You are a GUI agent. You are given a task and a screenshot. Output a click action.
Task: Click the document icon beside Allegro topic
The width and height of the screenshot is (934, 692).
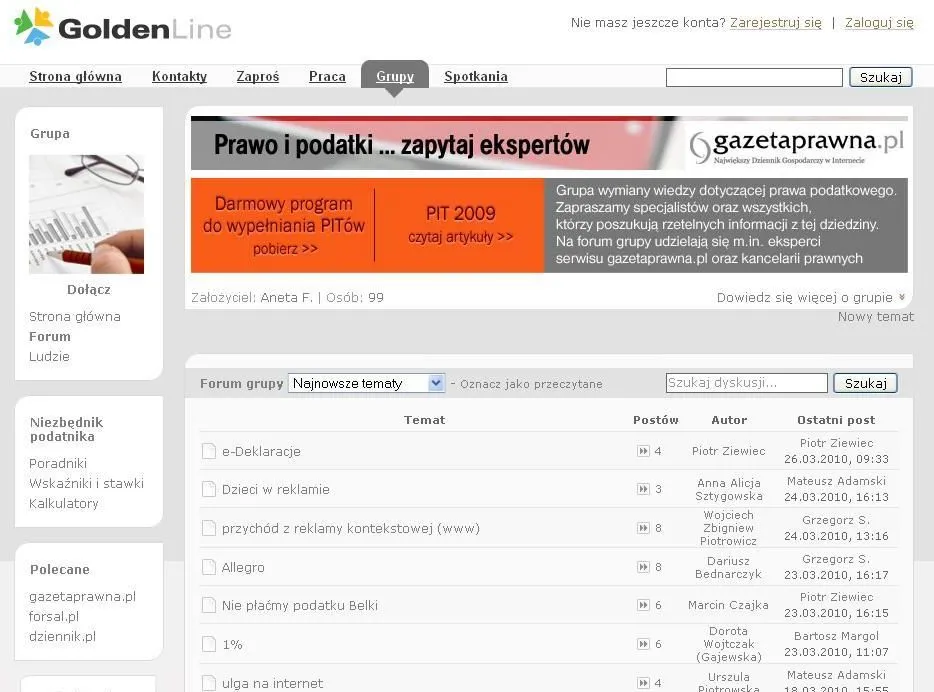[x=209, y=567]
